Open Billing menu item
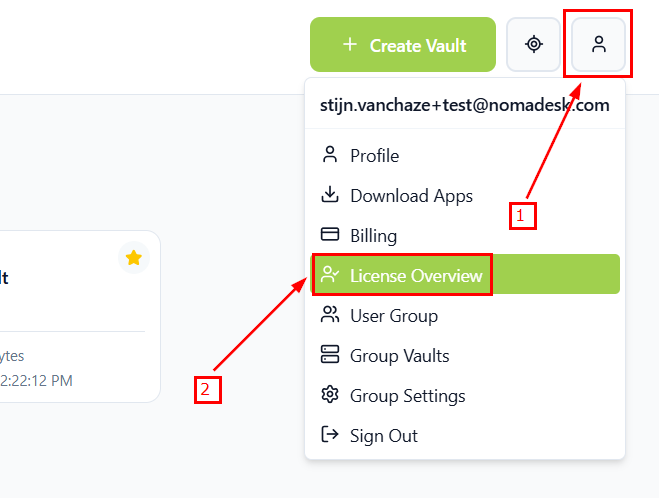 (373, 236)
